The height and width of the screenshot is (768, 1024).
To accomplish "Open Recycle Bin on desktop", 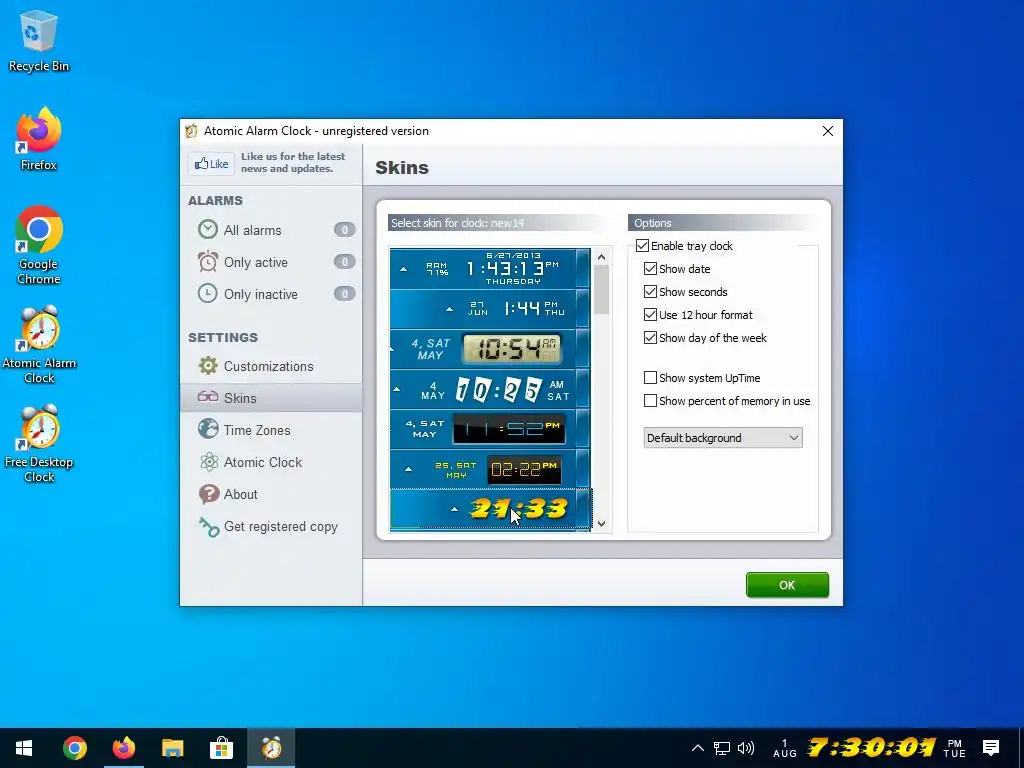I will (39, 40).
